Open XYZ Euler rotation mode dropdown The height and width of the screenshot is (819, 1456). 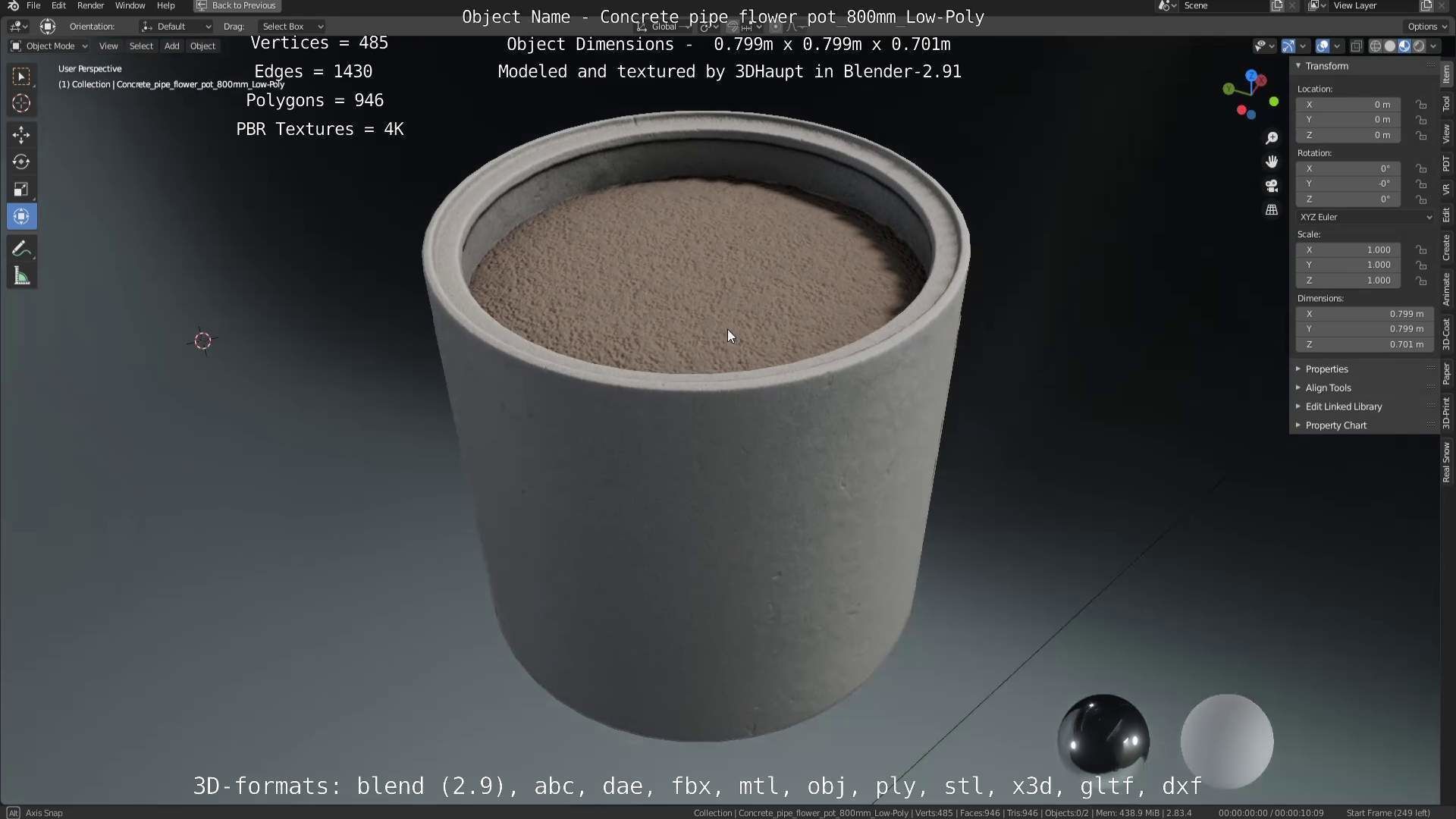coord(1366,217)
